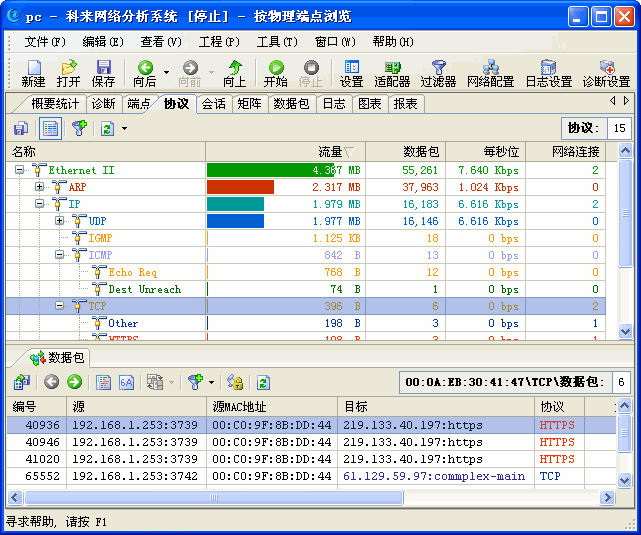The width and height of the screenshot is (641, 535).
Task: Click horizontal scrollbar thumb in packet list
Action: pos(214,497)
